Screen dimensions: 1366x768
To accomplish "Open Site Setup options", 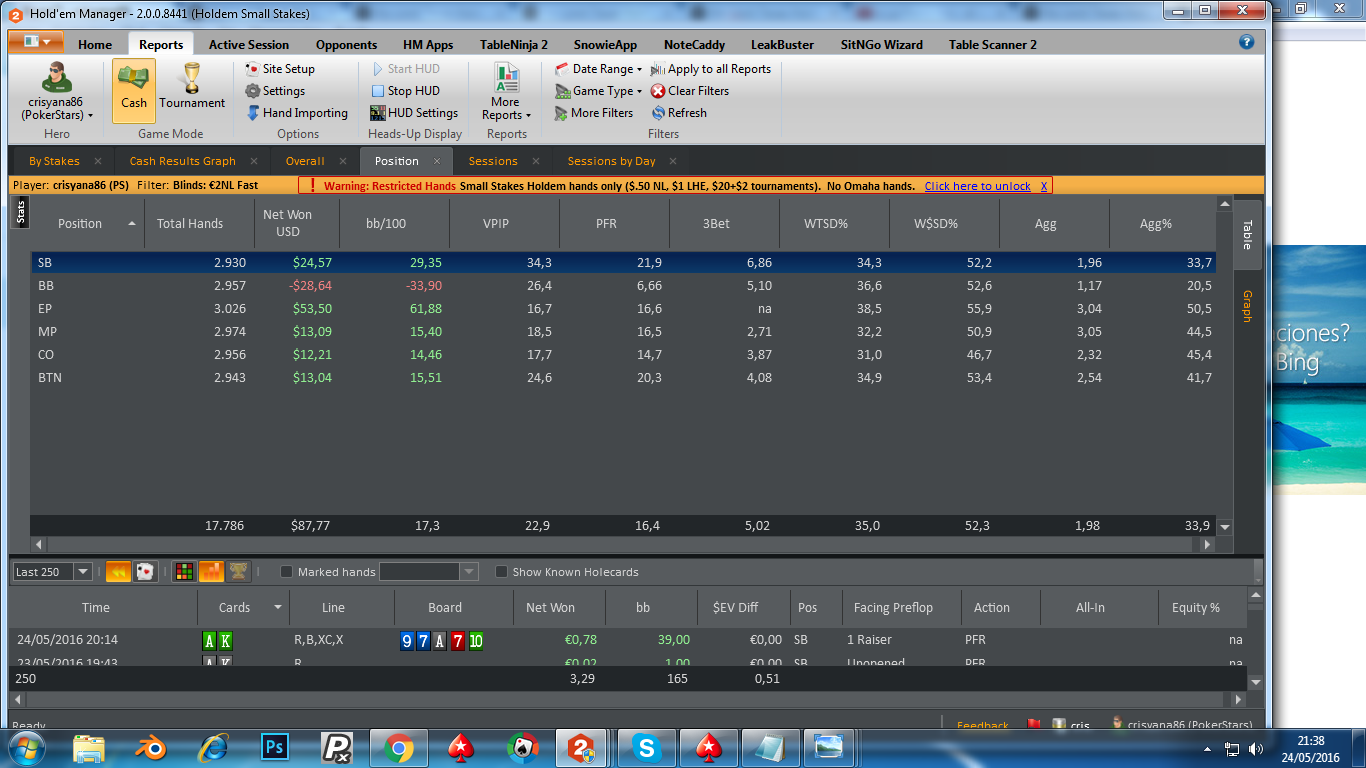I will tap(280, 69).
